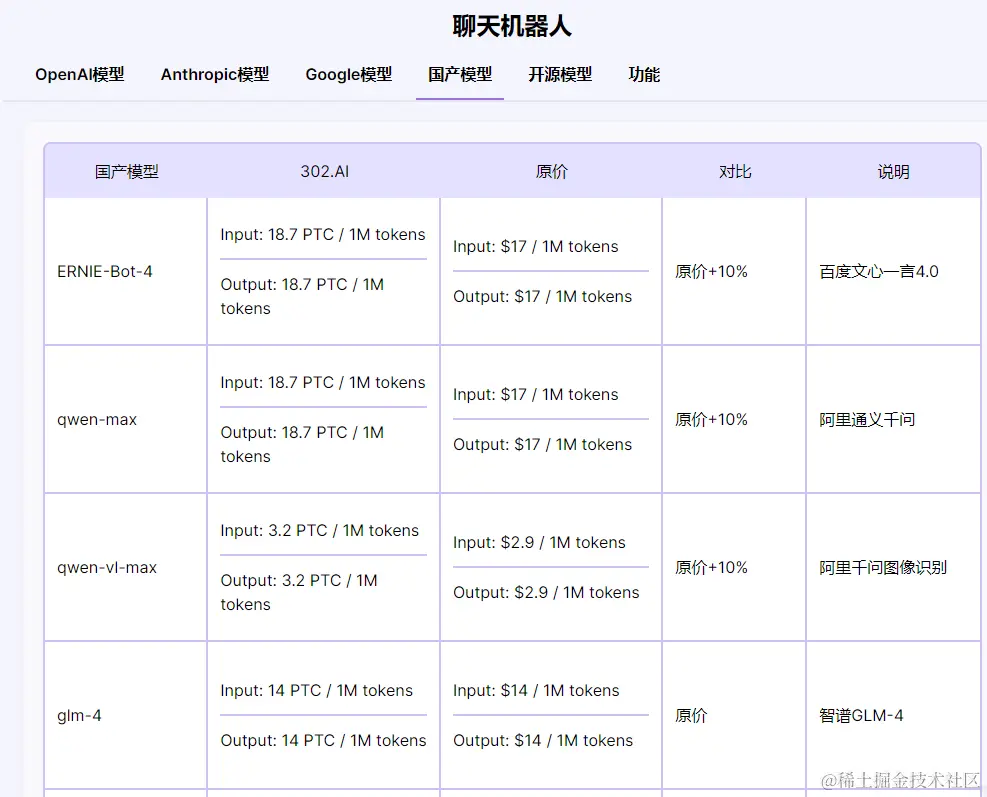Click ERNIE-Bot-4 Output 18.7 PTC price

click(x=302, y=297)
